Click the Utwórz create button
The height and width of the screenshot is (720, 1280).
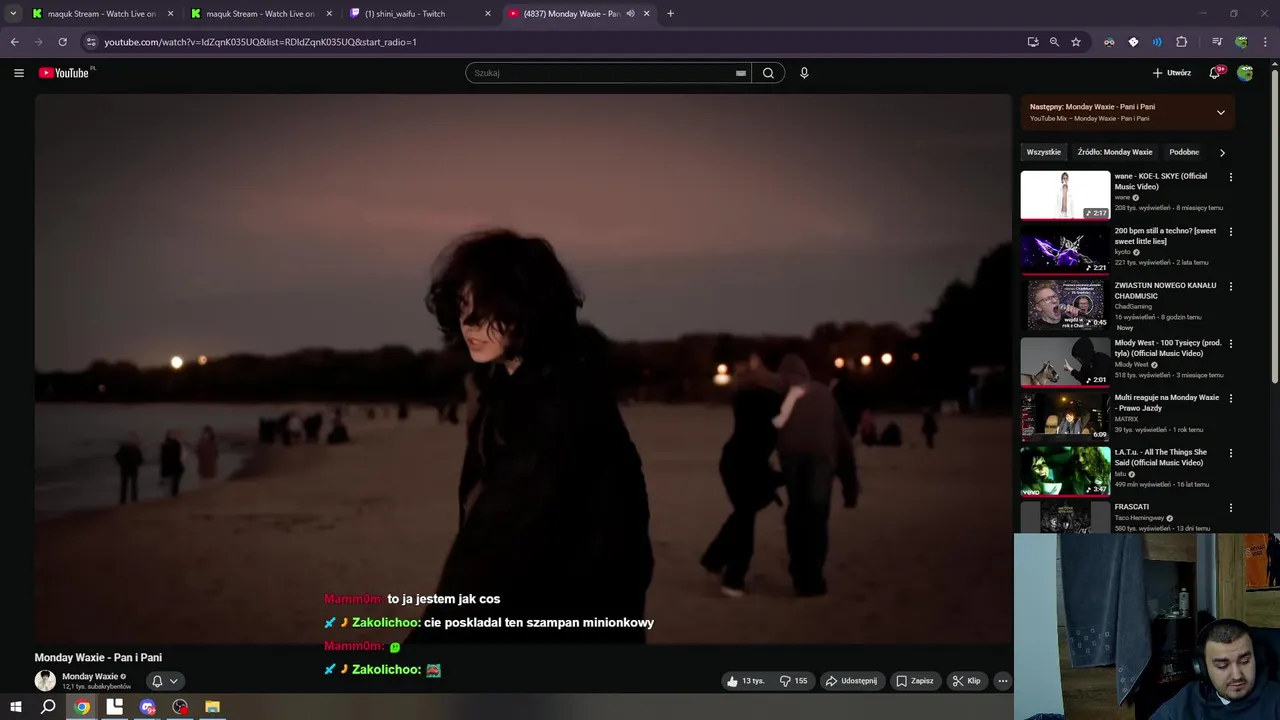point(1171,73)
